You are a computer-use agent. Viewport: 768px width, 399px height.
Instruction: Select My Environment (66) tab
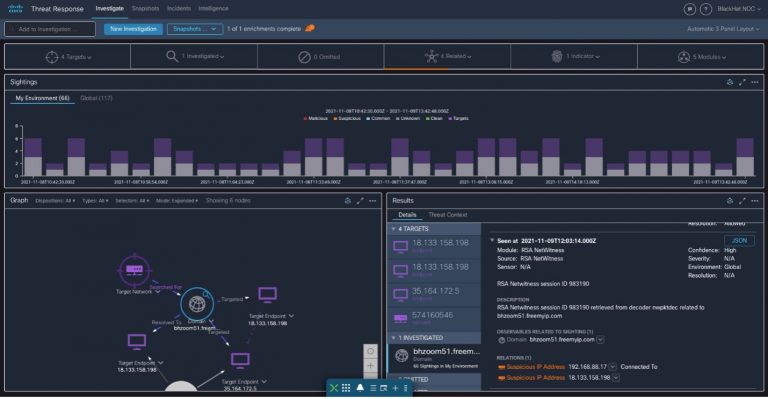click(x=42, y=98)
